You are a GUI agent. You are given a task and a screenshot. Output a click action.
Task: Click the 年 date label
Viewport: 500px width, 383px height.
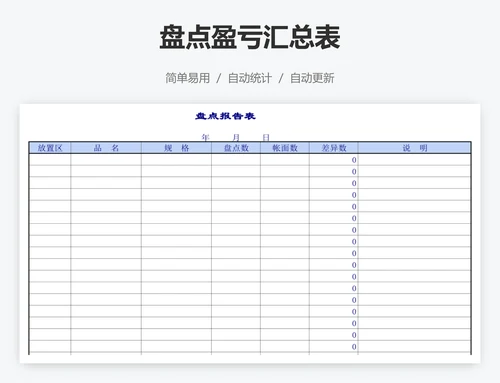205,137
